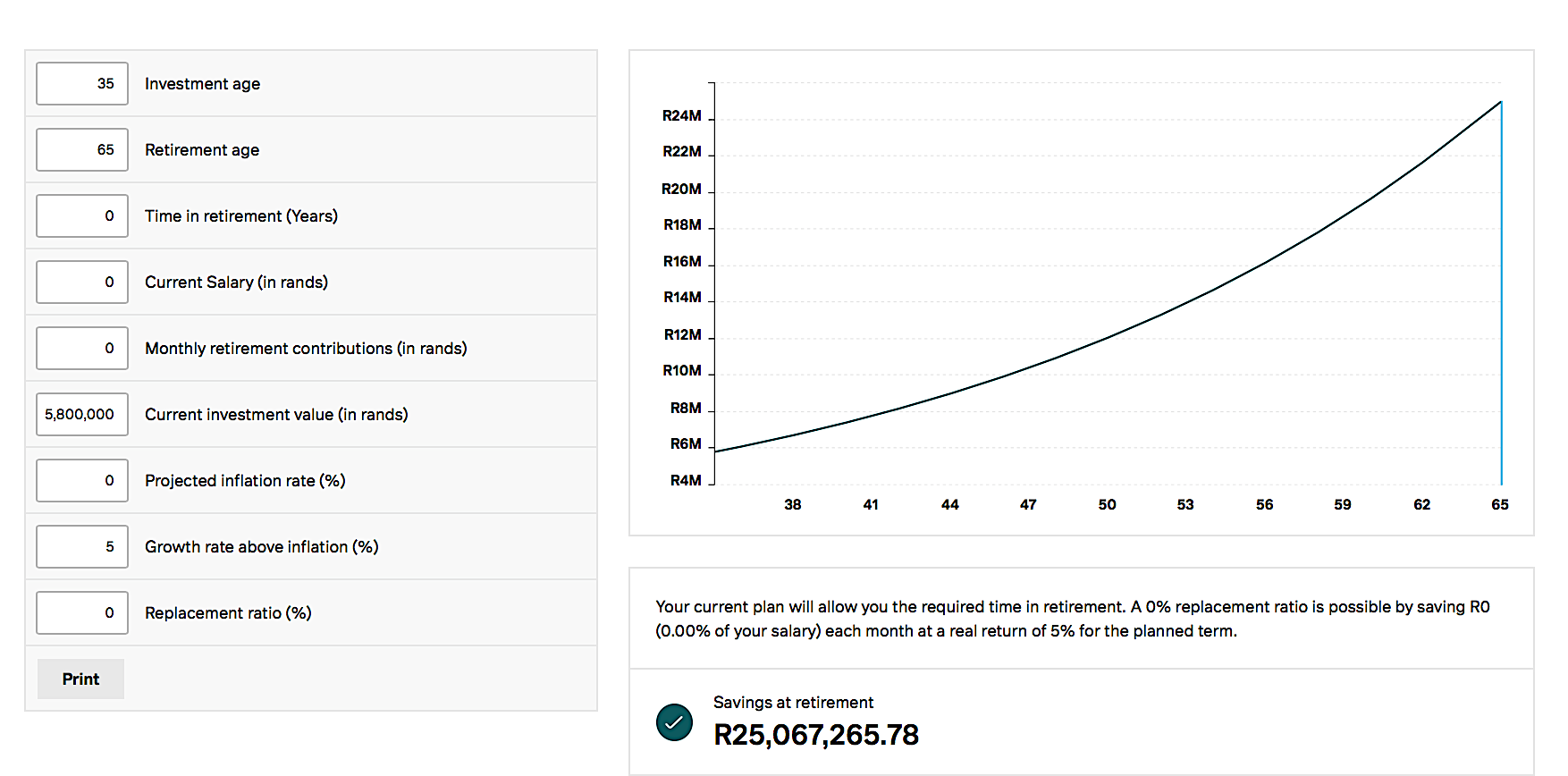Select the Retirement age input box

(82, 150)
